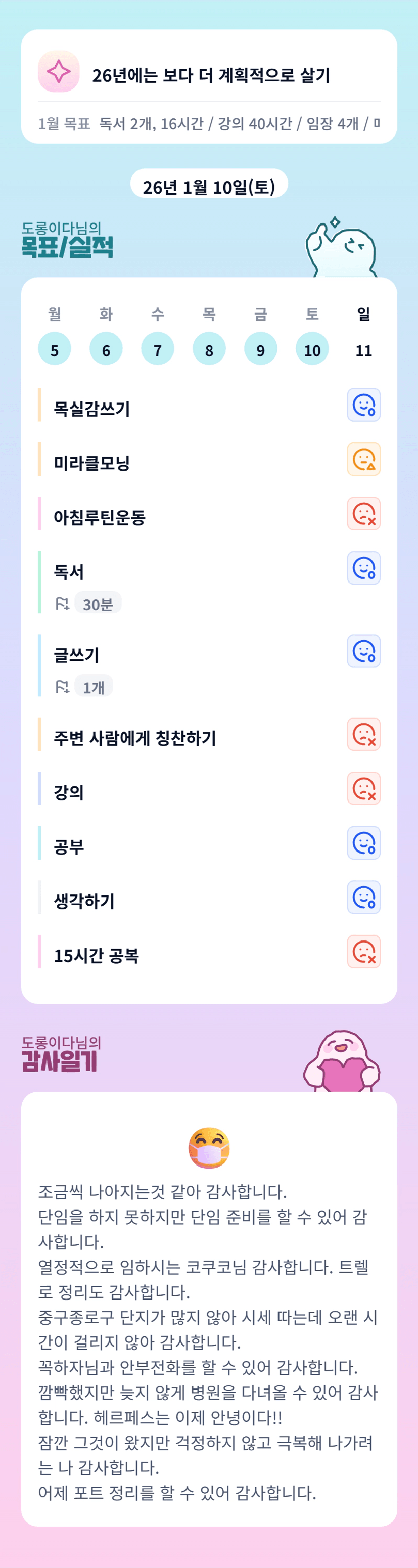Toggle the 생각하기 status face icon
The width and height of the screenshot is (418, 1568).
364,897
